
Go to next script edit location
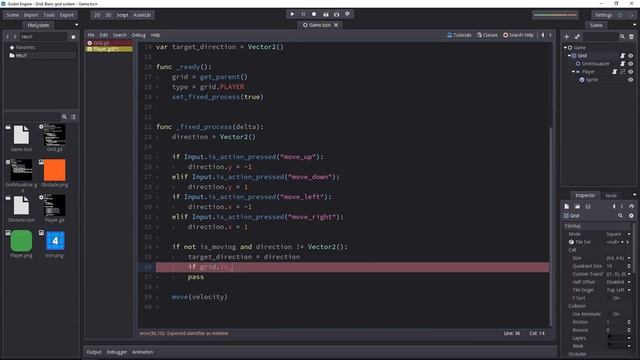(x=550, y=35)
